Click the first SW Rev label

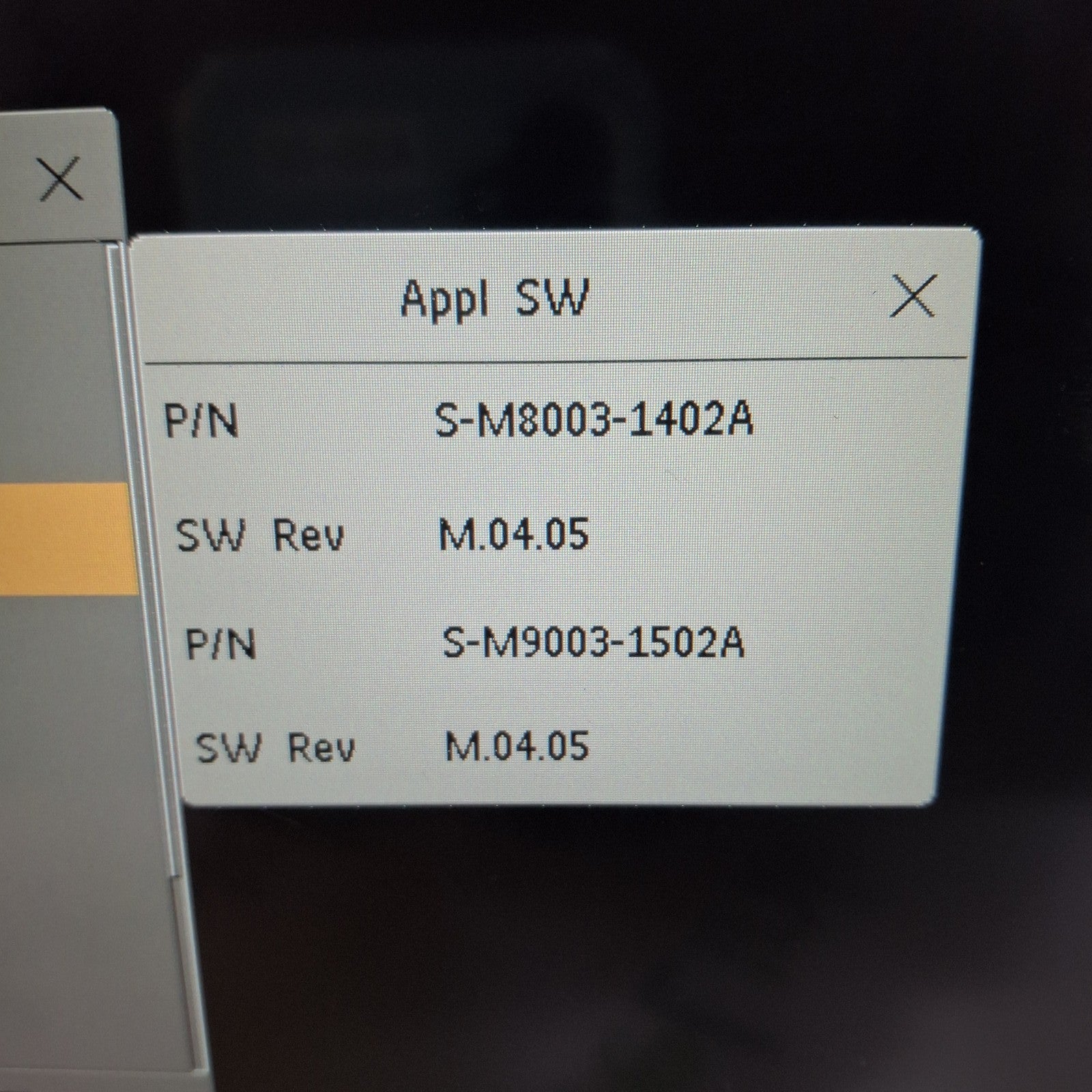[x=260, y=534]
